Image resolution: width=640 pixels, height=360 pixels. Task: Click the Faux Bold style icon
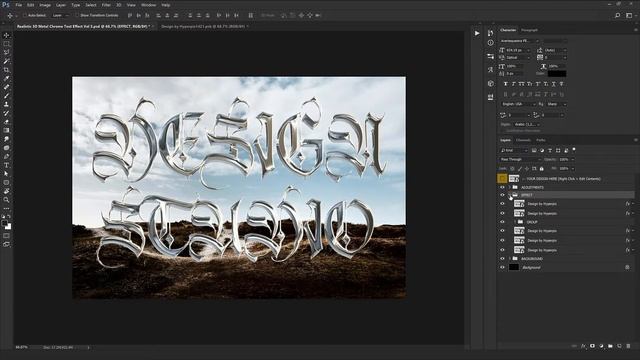pos(506,84)
